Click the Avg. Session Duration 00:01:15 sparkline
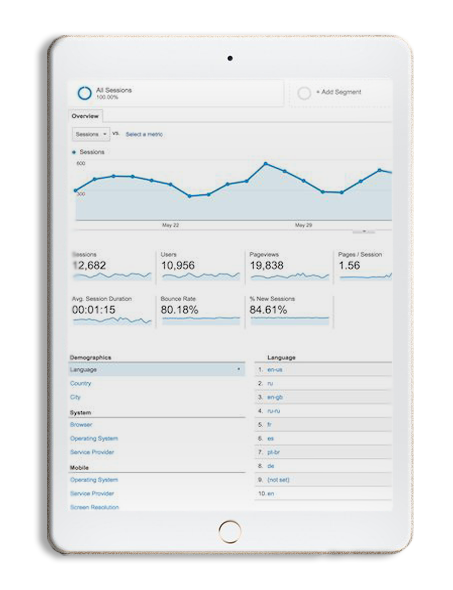 tap(112, 321)
